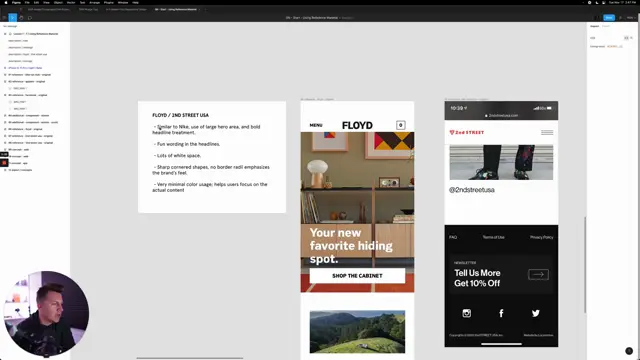Click the FLOYD / 2ND STREET USA note heading
Image resolution: width=640 pixels, height=360 pixels.
pyautogui.click(x=180, y=115)
